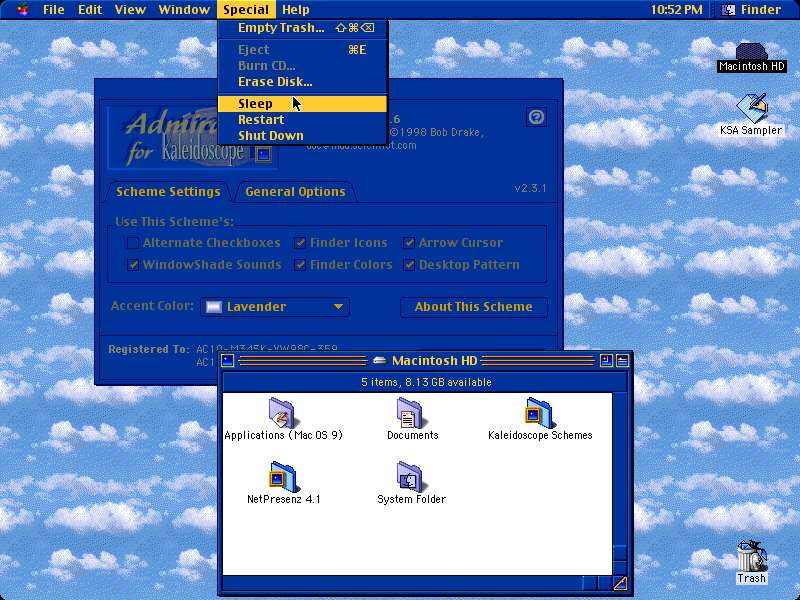Screen dimensions: 800x600
Task: Toggle the Desktop Pattern checkbox
Action: tap(409, 265)
